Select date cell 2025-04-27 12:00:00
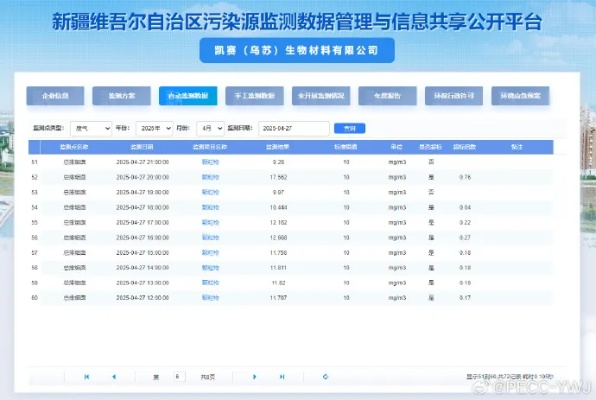Viewport: 596px width, 400px height. 143,298
